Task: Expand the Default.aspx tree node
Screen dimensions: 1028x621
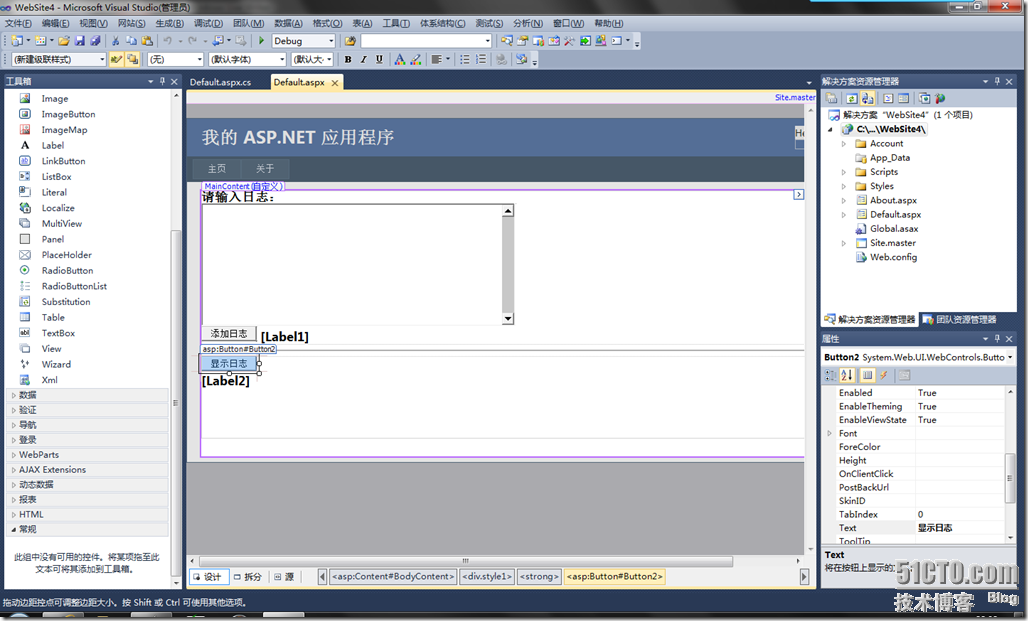Action: click(844, 214)
